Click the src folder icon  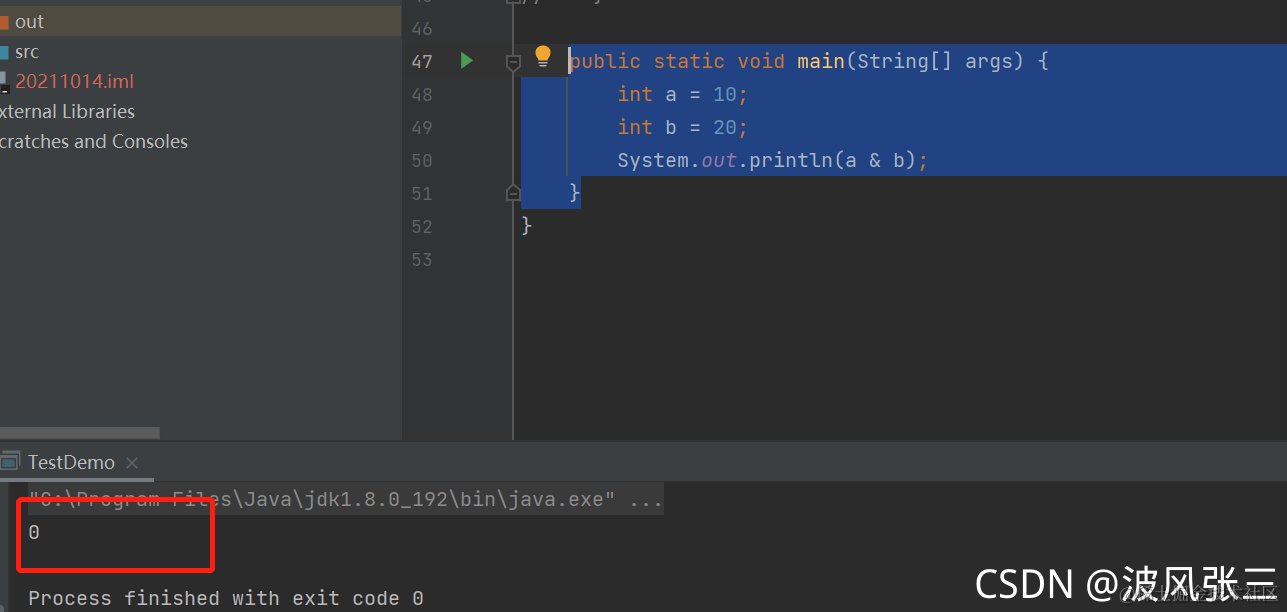coord(4,52)
